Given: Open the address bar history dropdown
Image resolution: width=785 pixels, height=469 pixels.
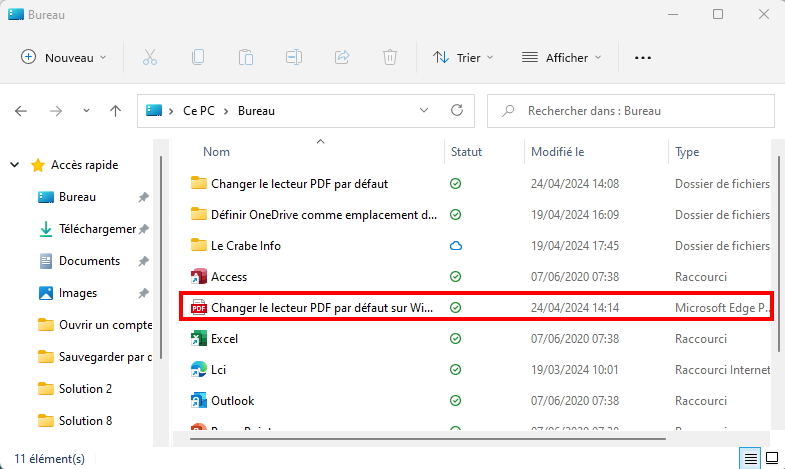Looking at the screenshot, I should click(x=424, y=110).
